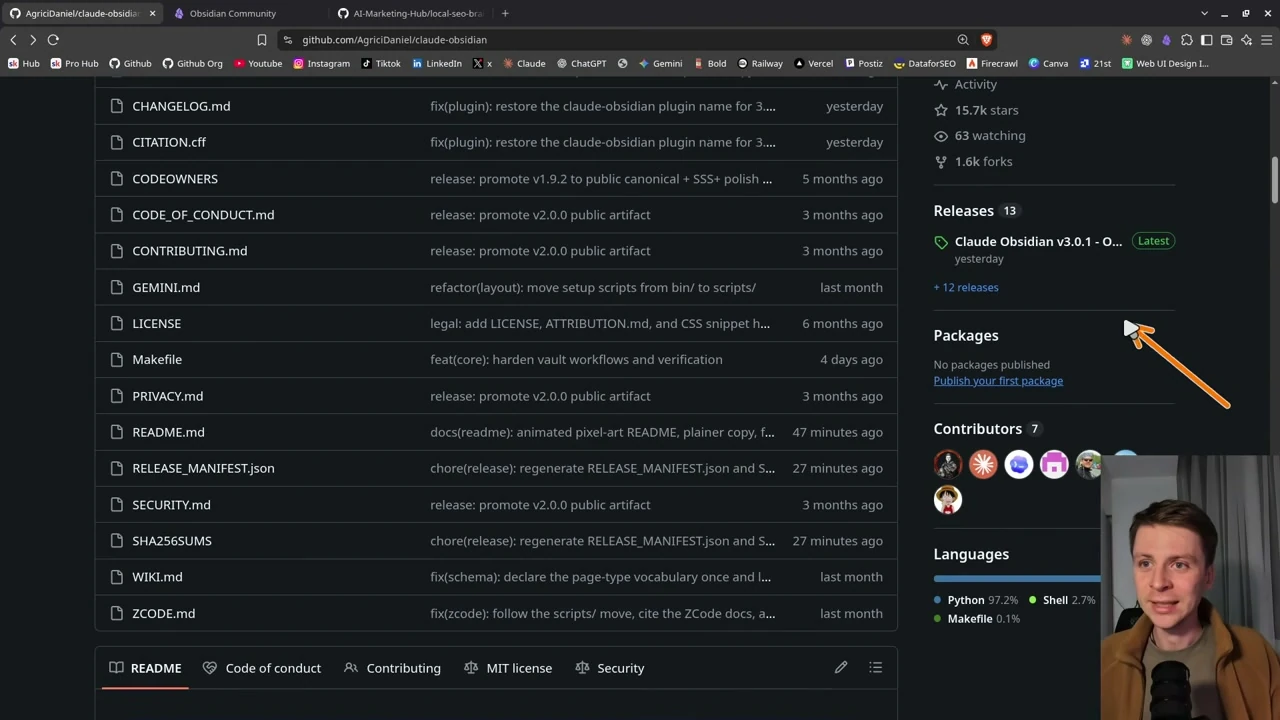Open the + 12 releases link
Image resolution: width=1280 pixels, height=720 pixels.
point(966,288)
